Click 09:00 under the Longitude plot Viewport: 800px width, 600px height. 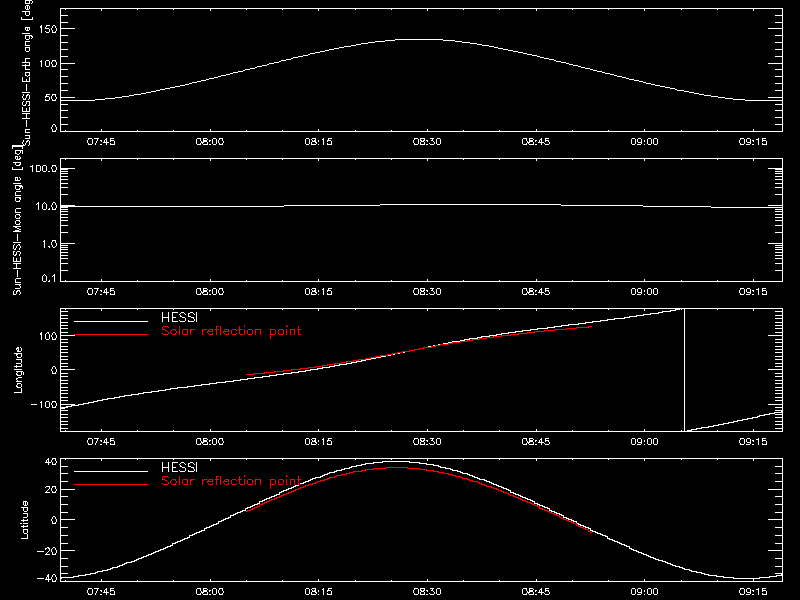point(644,442)
